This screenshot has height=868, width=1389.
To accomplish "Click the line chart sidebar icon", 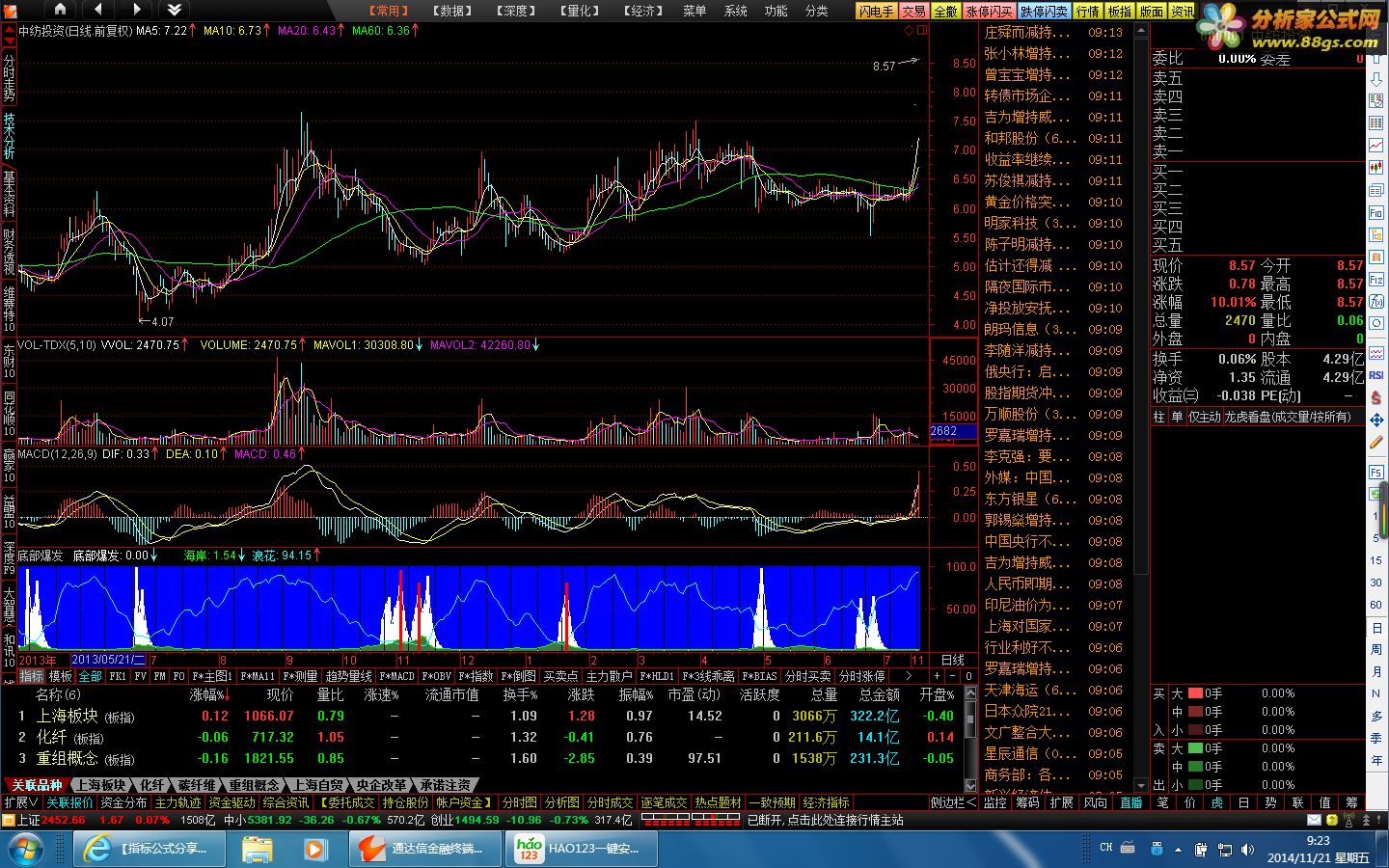I will click(1376, 146).
